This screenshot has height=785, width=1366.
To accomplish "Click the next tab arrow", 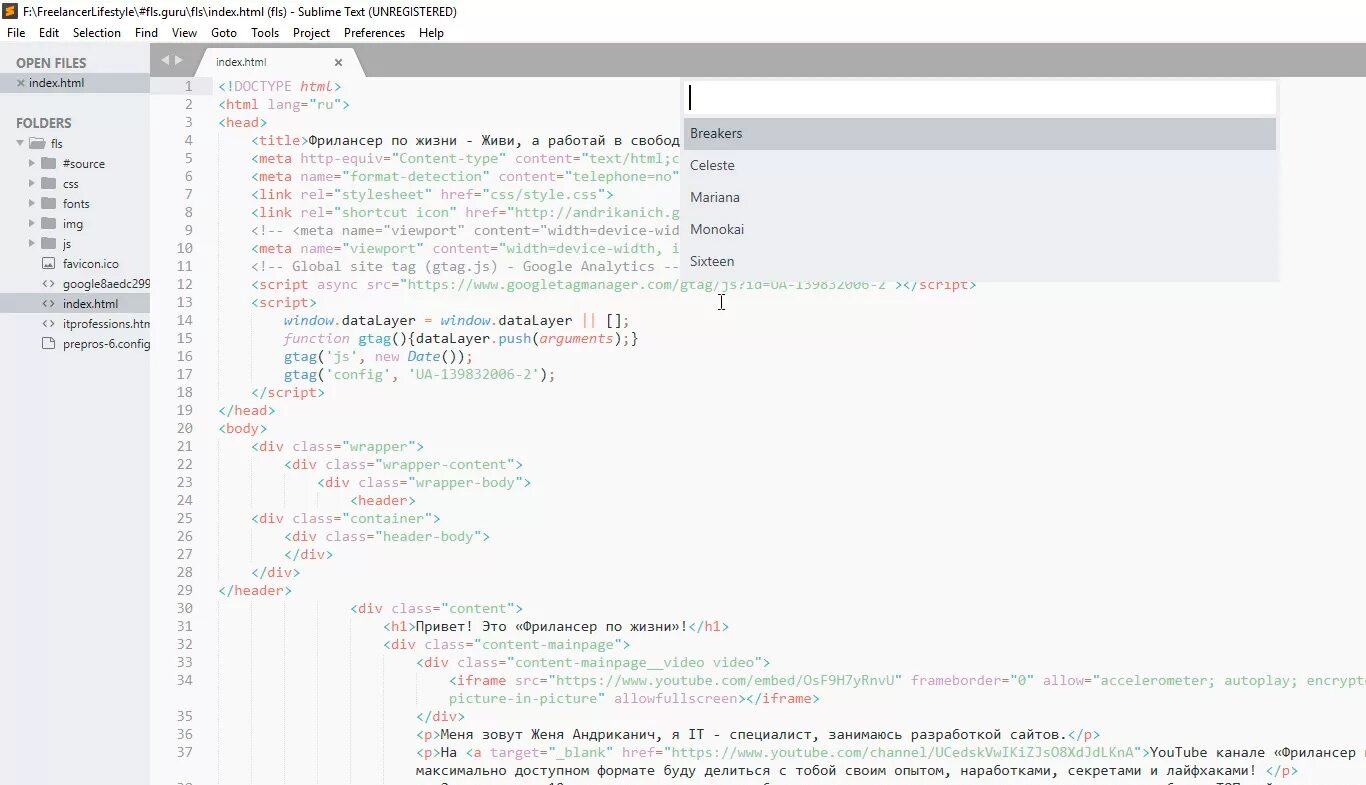I will tap(179, 60).
